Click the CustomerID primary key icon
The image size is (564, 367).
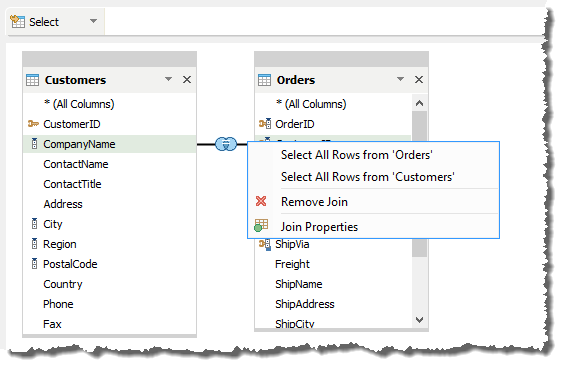tap(33, 124)
